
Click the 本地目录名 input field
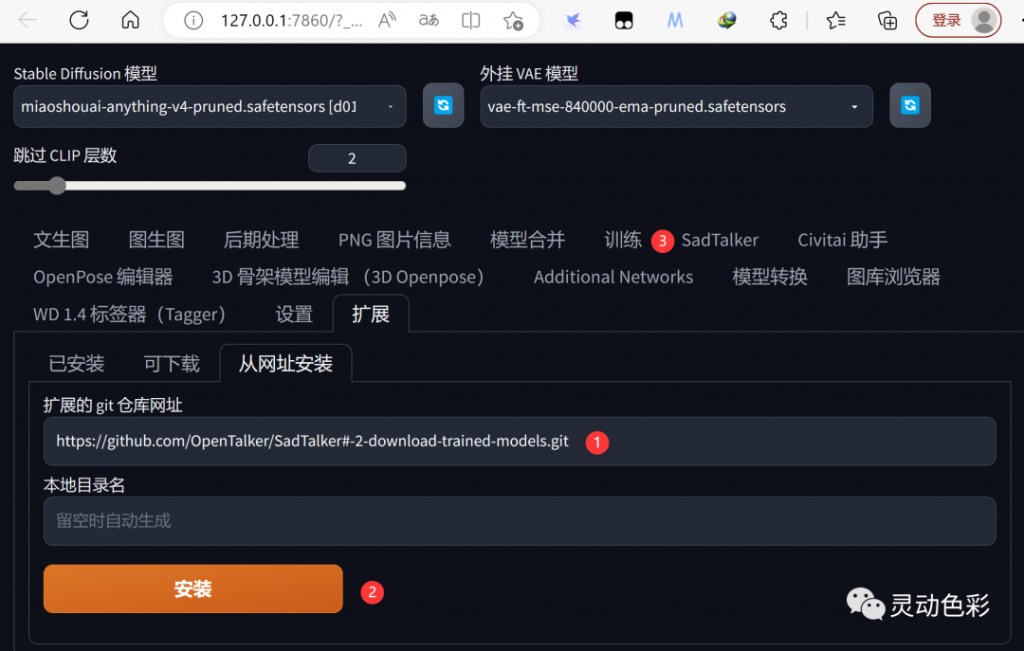click(519, 521)
